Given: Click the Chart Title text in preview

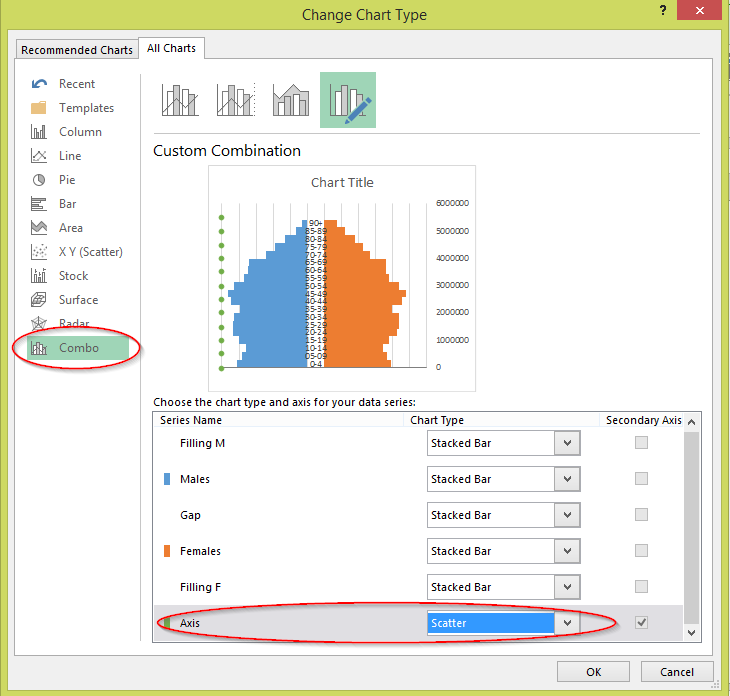Looking at the screenshot, I should tap(342, 182).
